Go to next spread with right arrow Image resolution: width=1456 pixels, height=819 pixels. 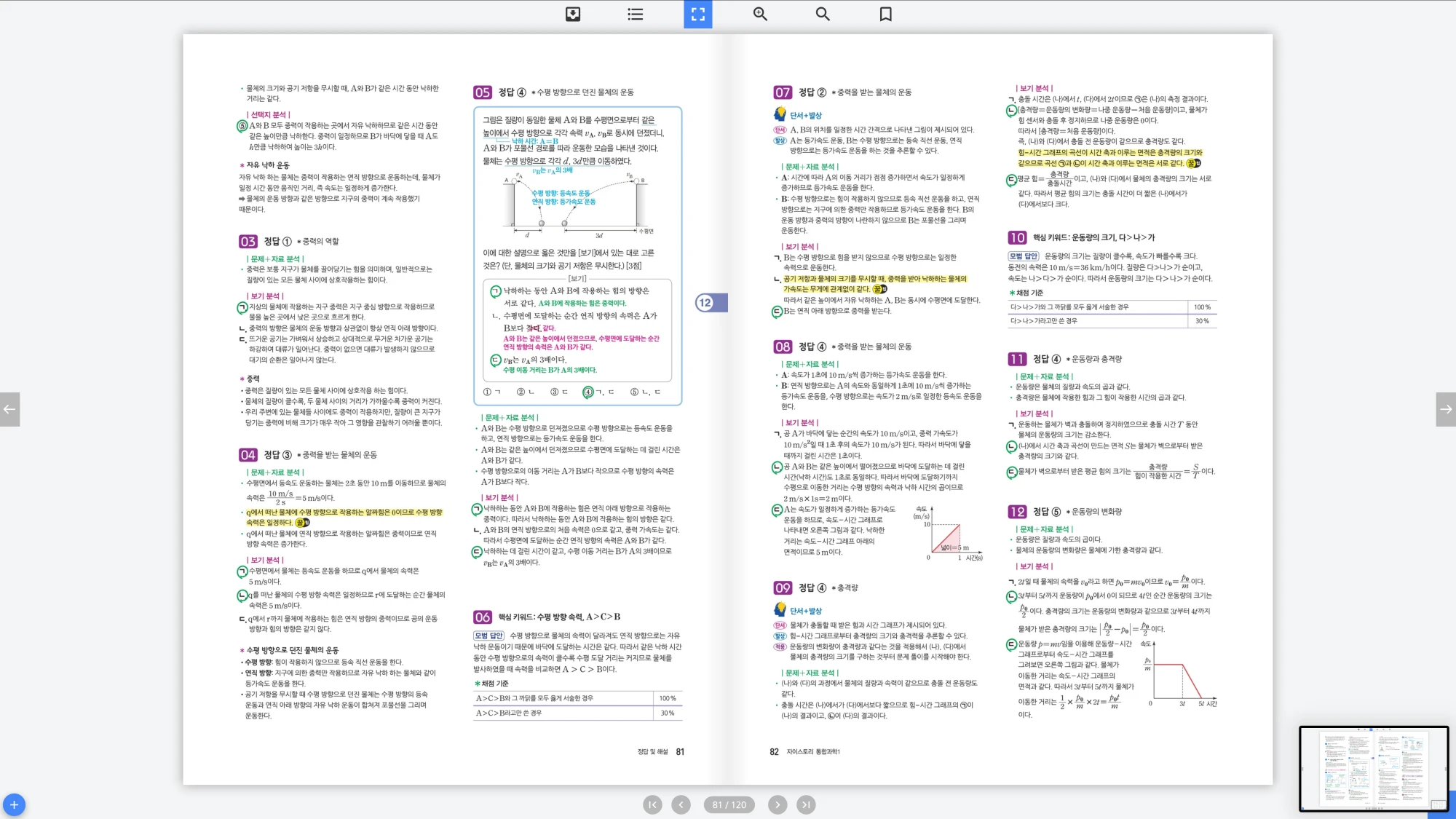coord(1446,409)
